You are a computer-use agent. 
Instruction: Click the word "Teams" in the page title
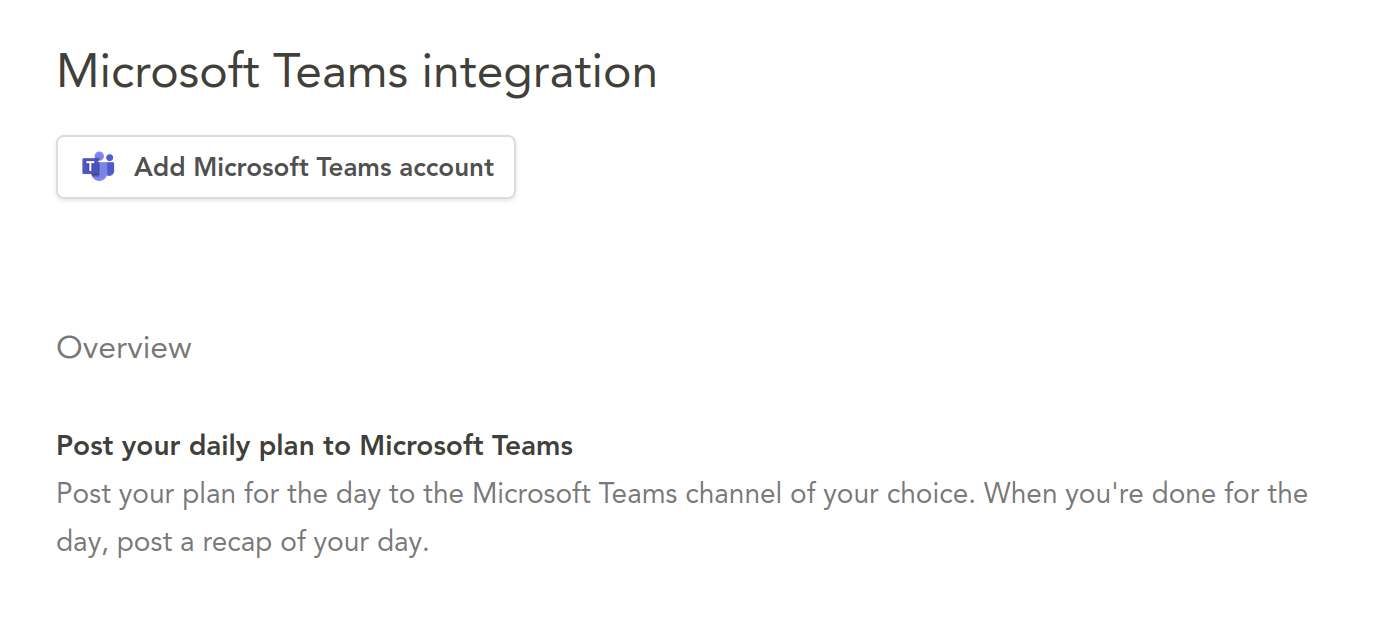coord(340,73)
